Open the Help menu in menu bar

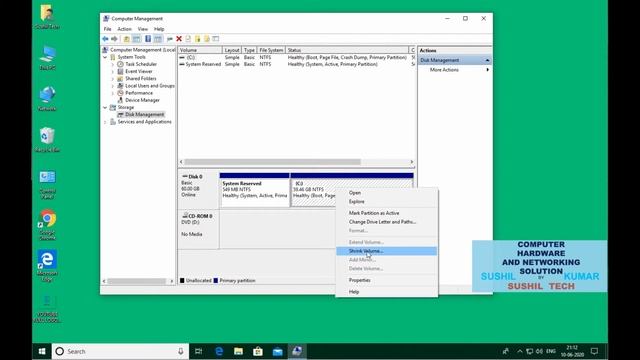click(159, 29)
